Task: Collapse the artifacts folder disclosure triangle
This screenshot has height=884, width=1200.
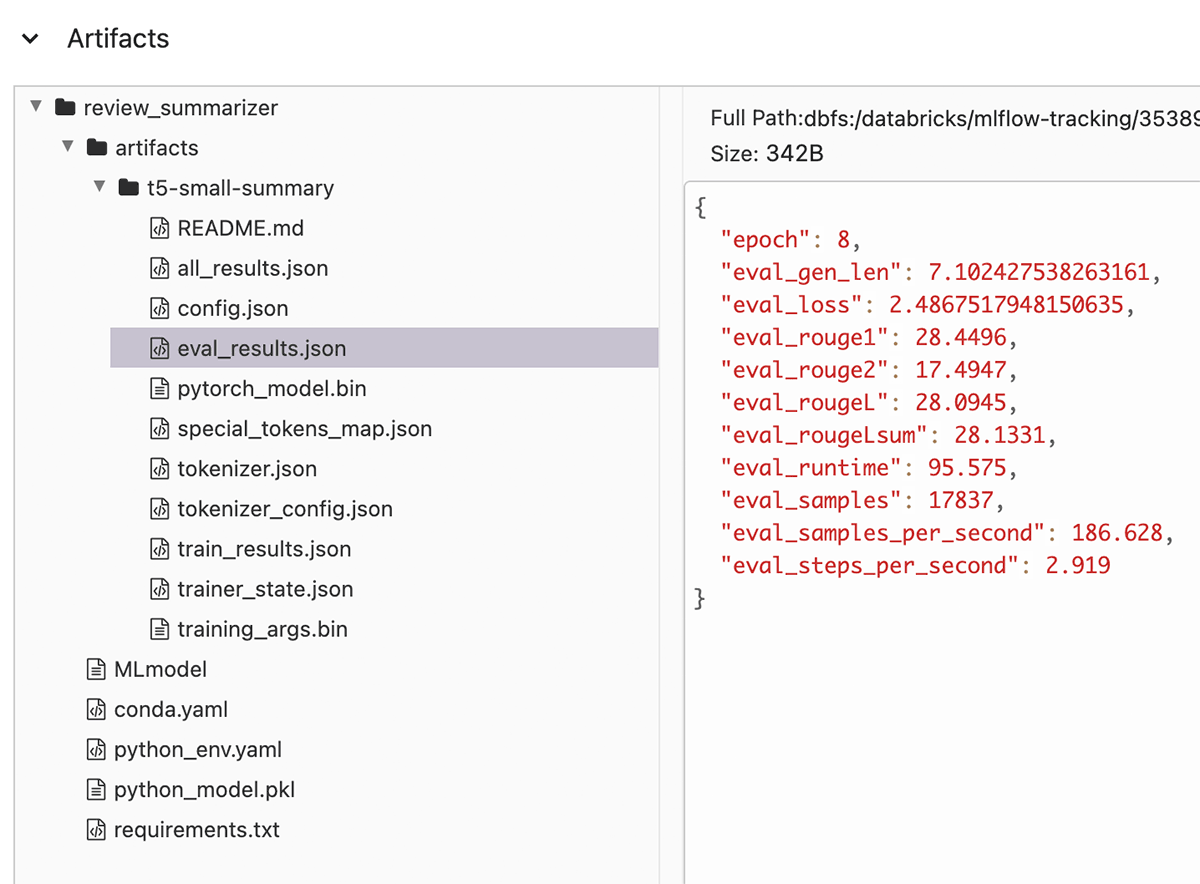Action: click(68, 147)
